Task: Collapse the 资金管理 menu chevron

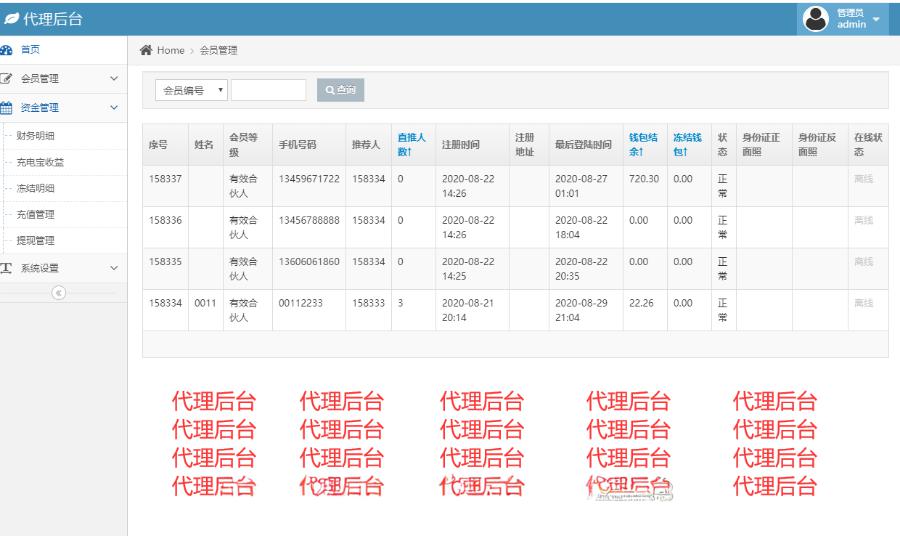Action: [114, 107]
